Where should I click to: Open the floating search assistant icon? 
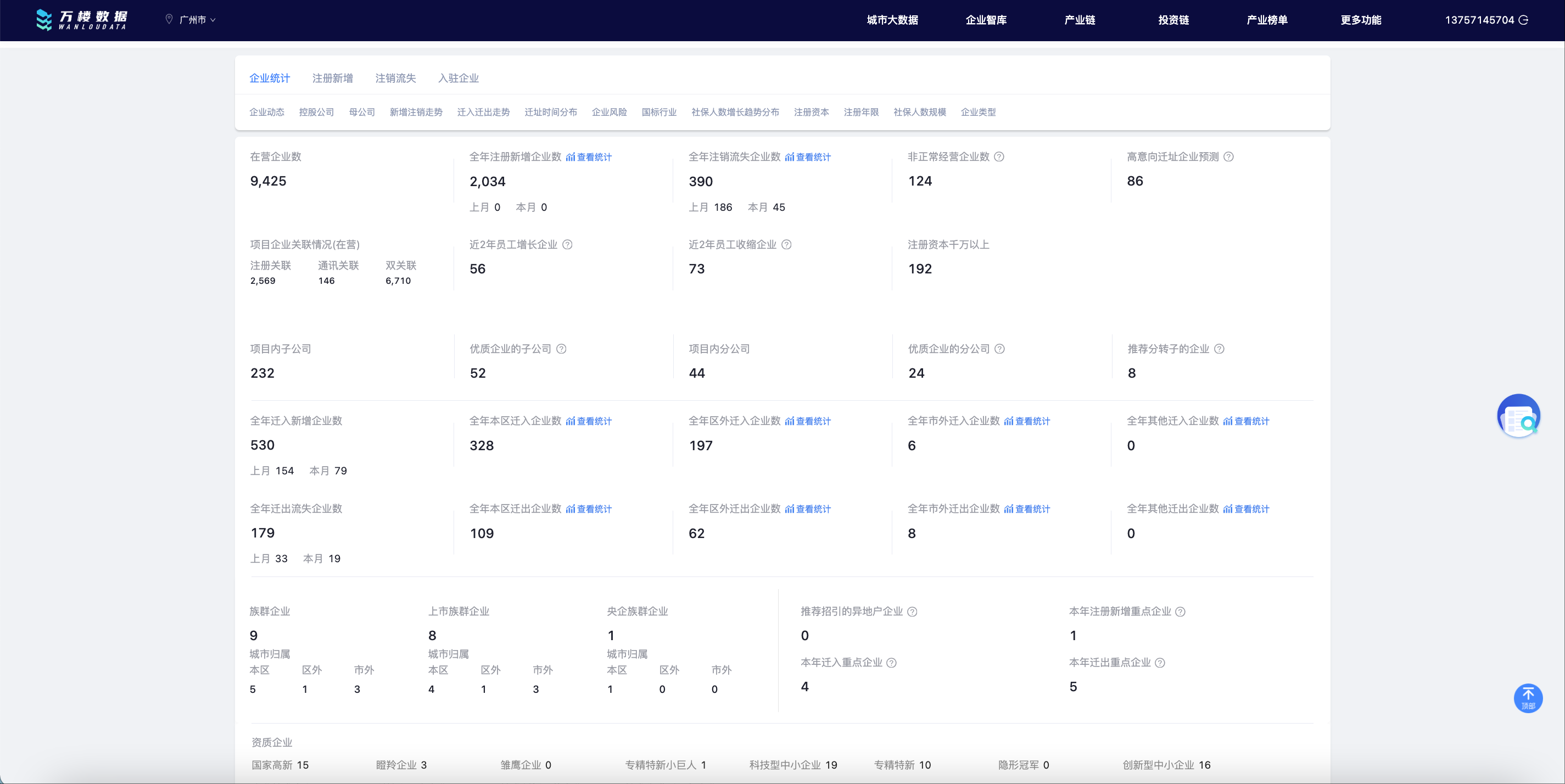pos(1518,416)
